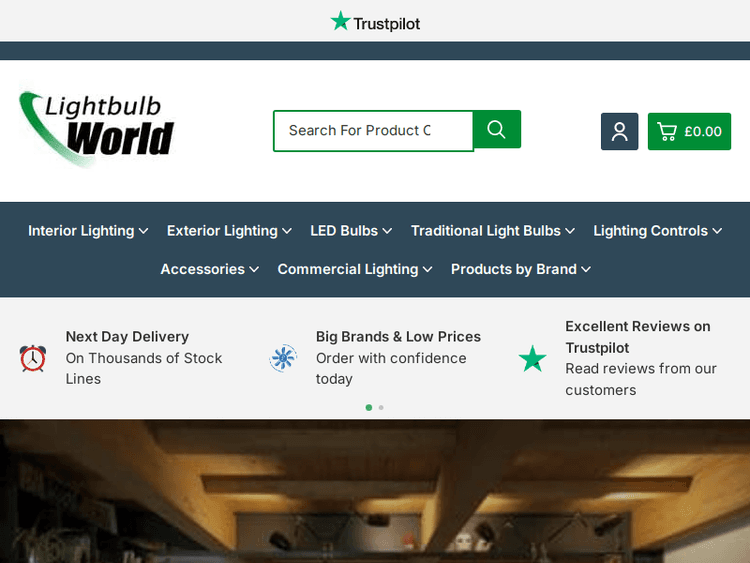The width and height of the screenshot is (750, 563).
Task: Open the Commercial Lighting dropdown
Action: tap(355, 269)
